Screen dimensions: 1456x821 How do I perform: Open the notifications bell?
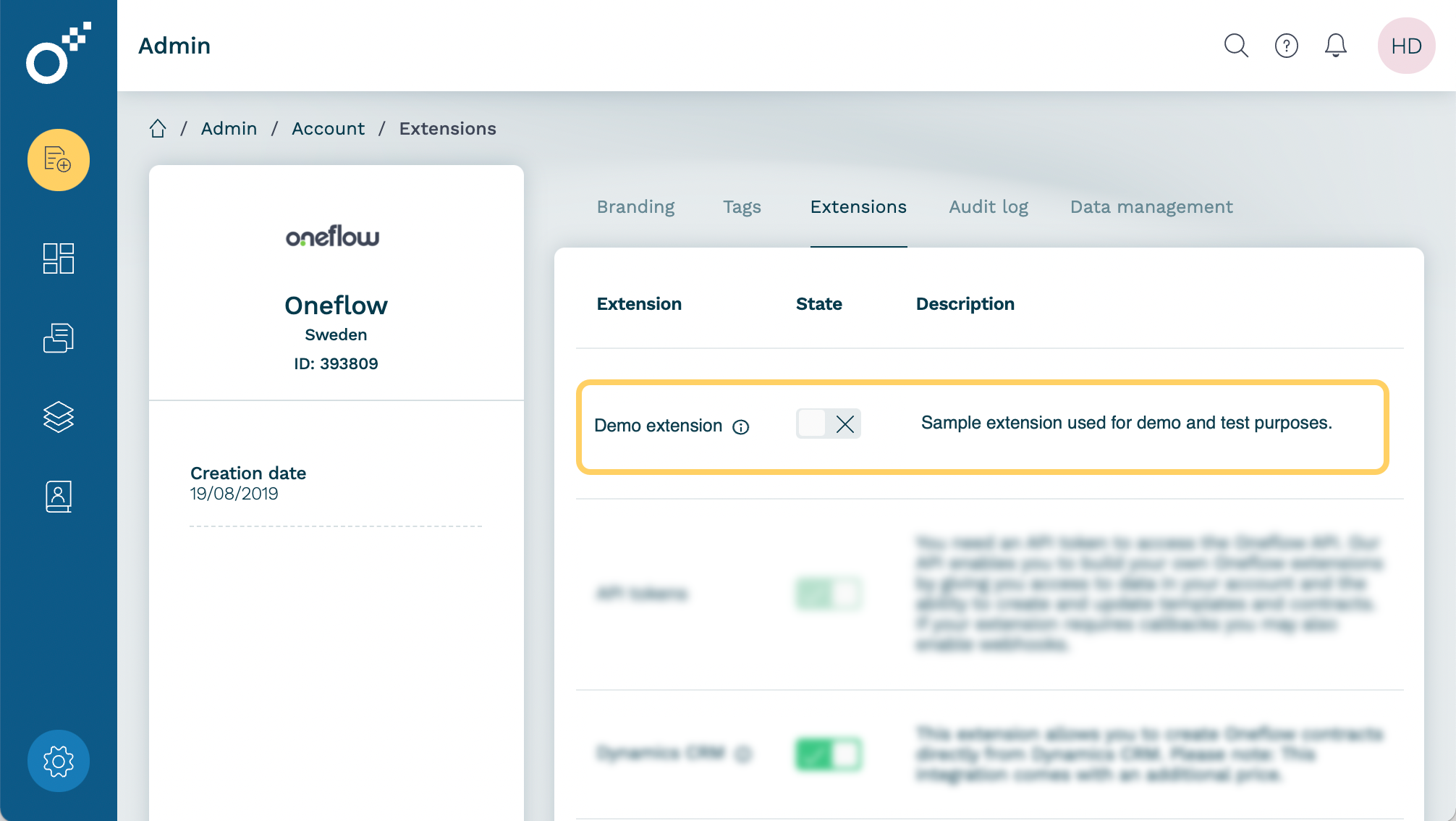(1335, 46)
